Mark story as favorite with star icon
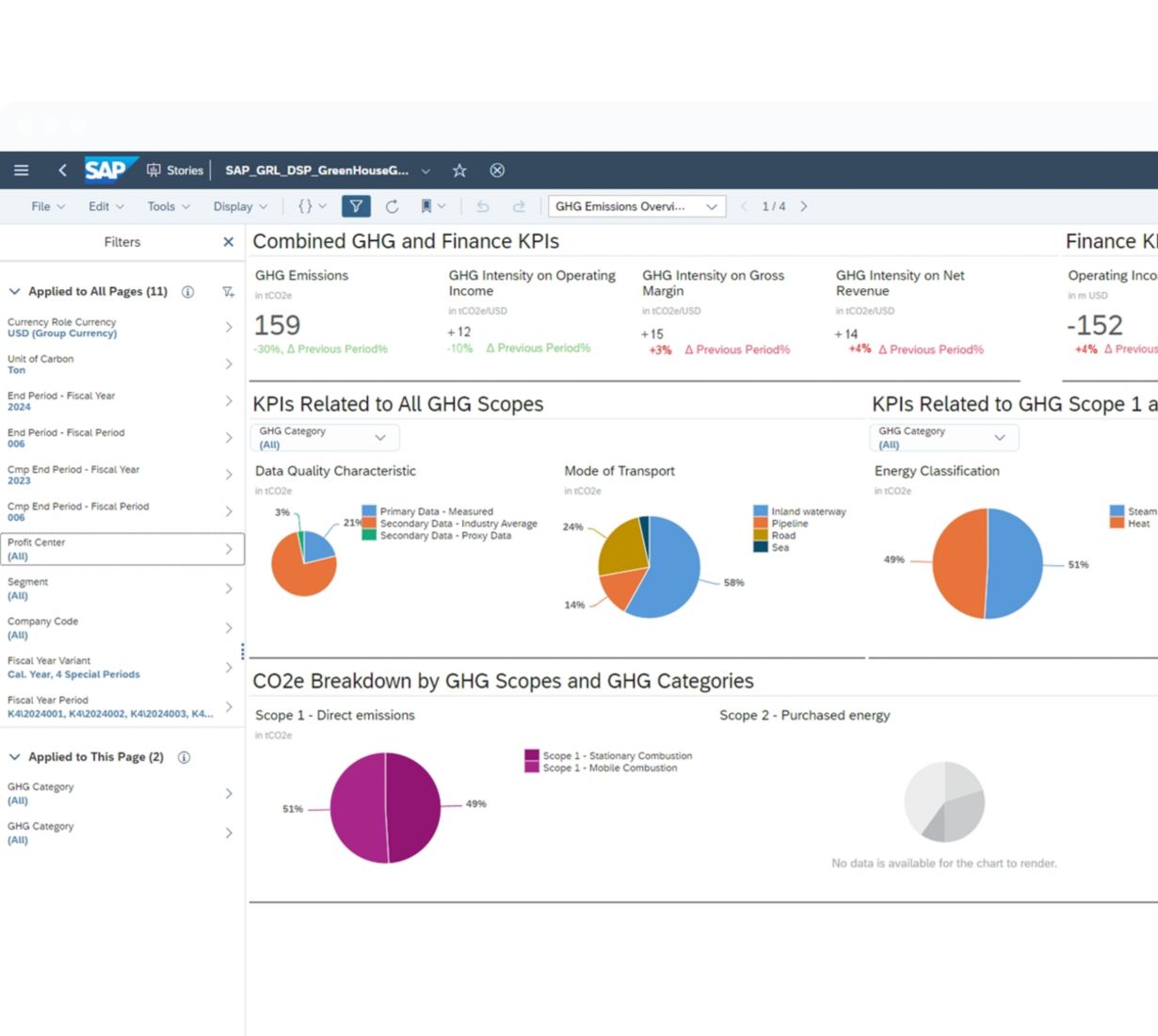 point(459,170)
